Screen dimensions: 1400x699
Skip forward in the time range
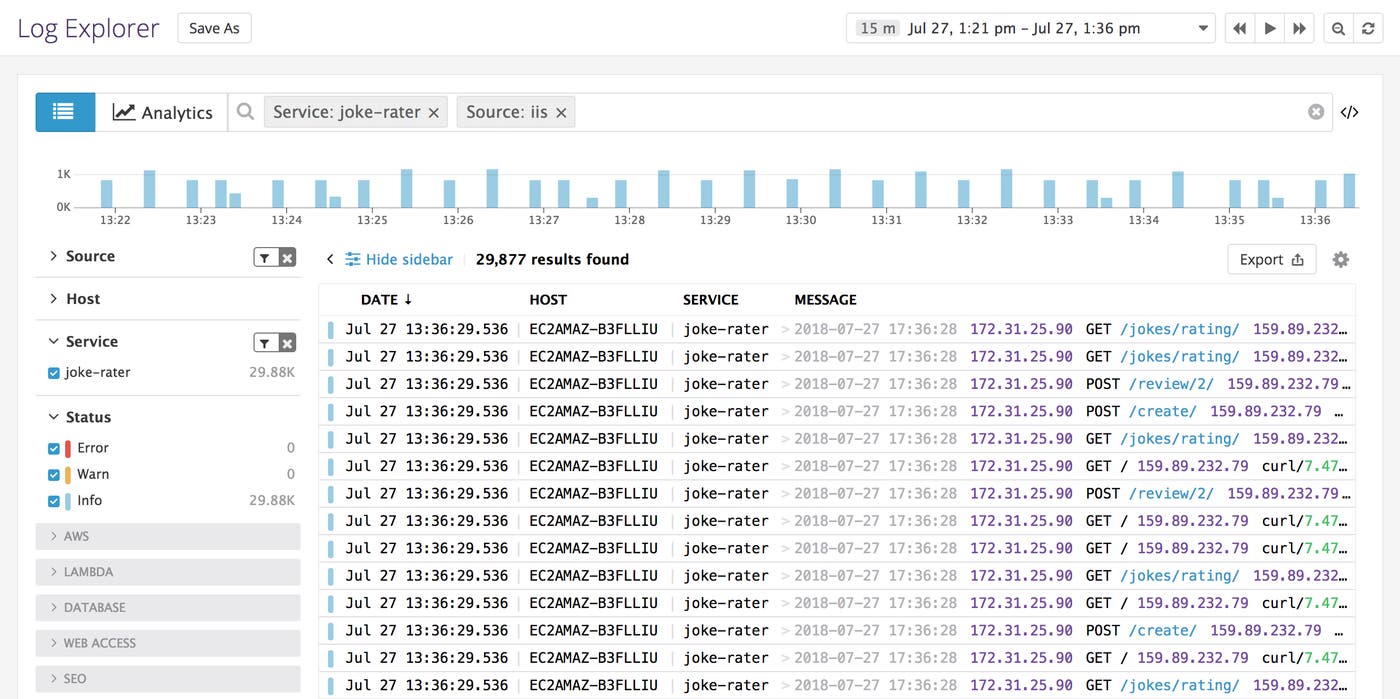1298,28
